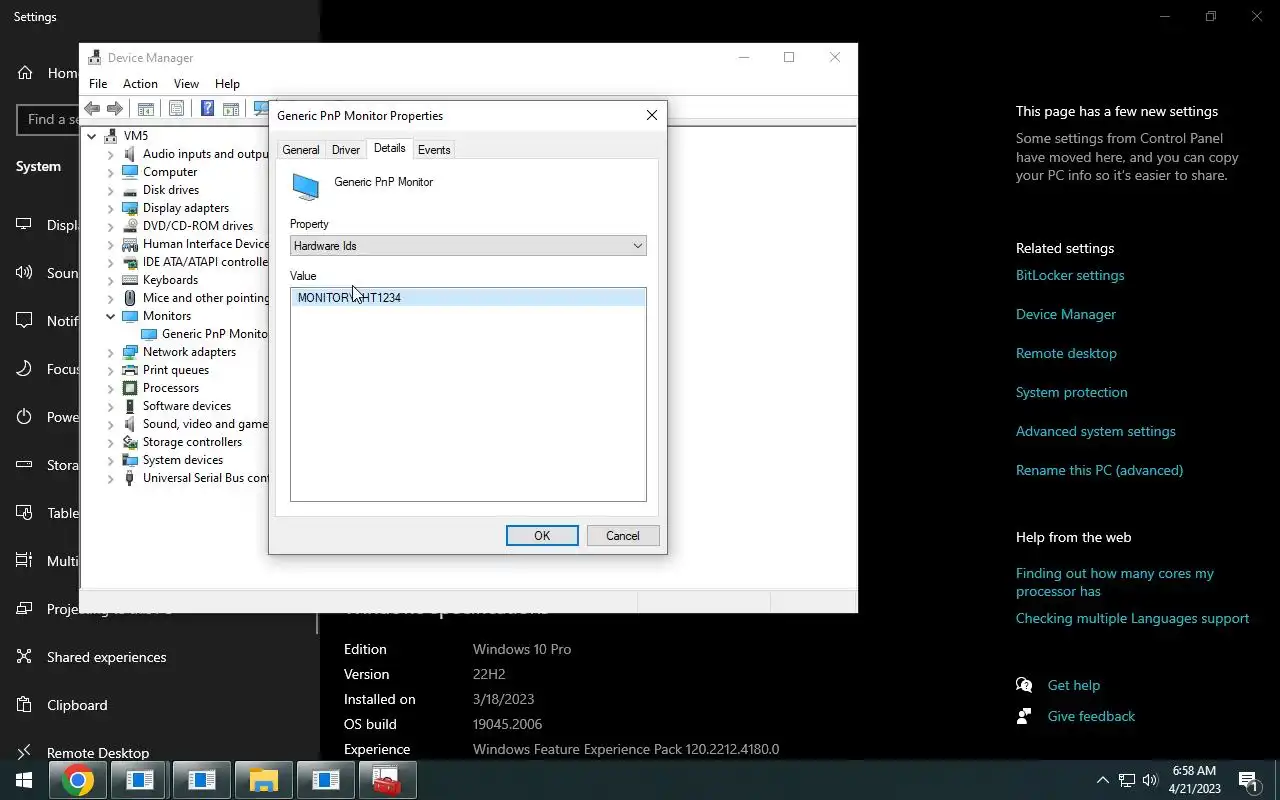Click the Forward arrow in Device Manager toolbar

point(115,108)
